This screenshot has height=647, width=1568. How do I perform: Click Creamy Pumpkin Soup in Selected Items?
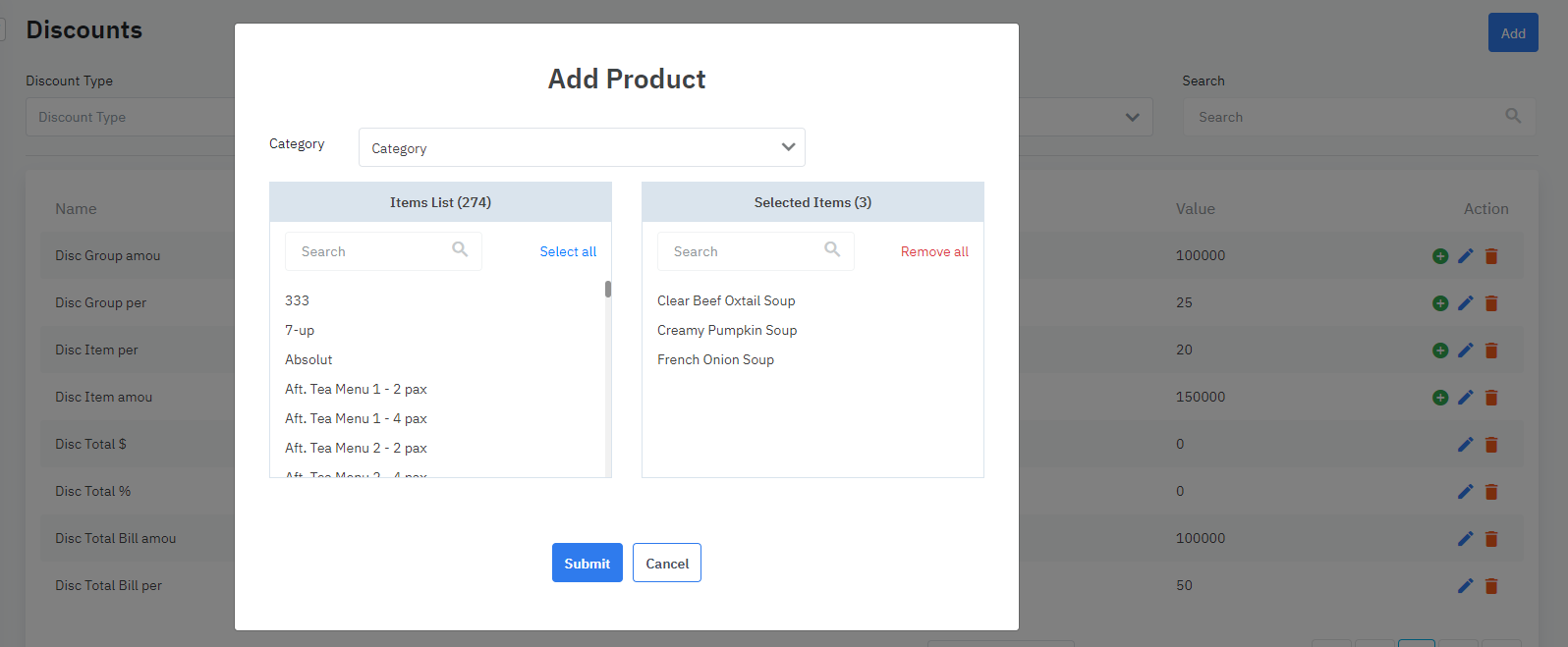[727, 330]
